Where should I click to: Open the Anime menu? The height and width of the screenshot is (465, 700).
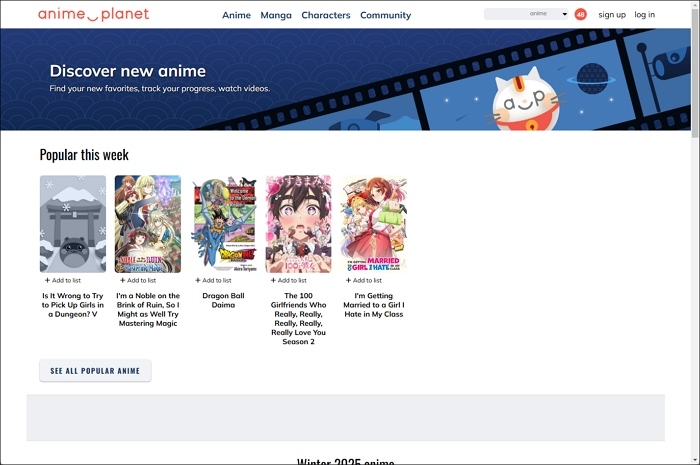click(x=236, y=15)
